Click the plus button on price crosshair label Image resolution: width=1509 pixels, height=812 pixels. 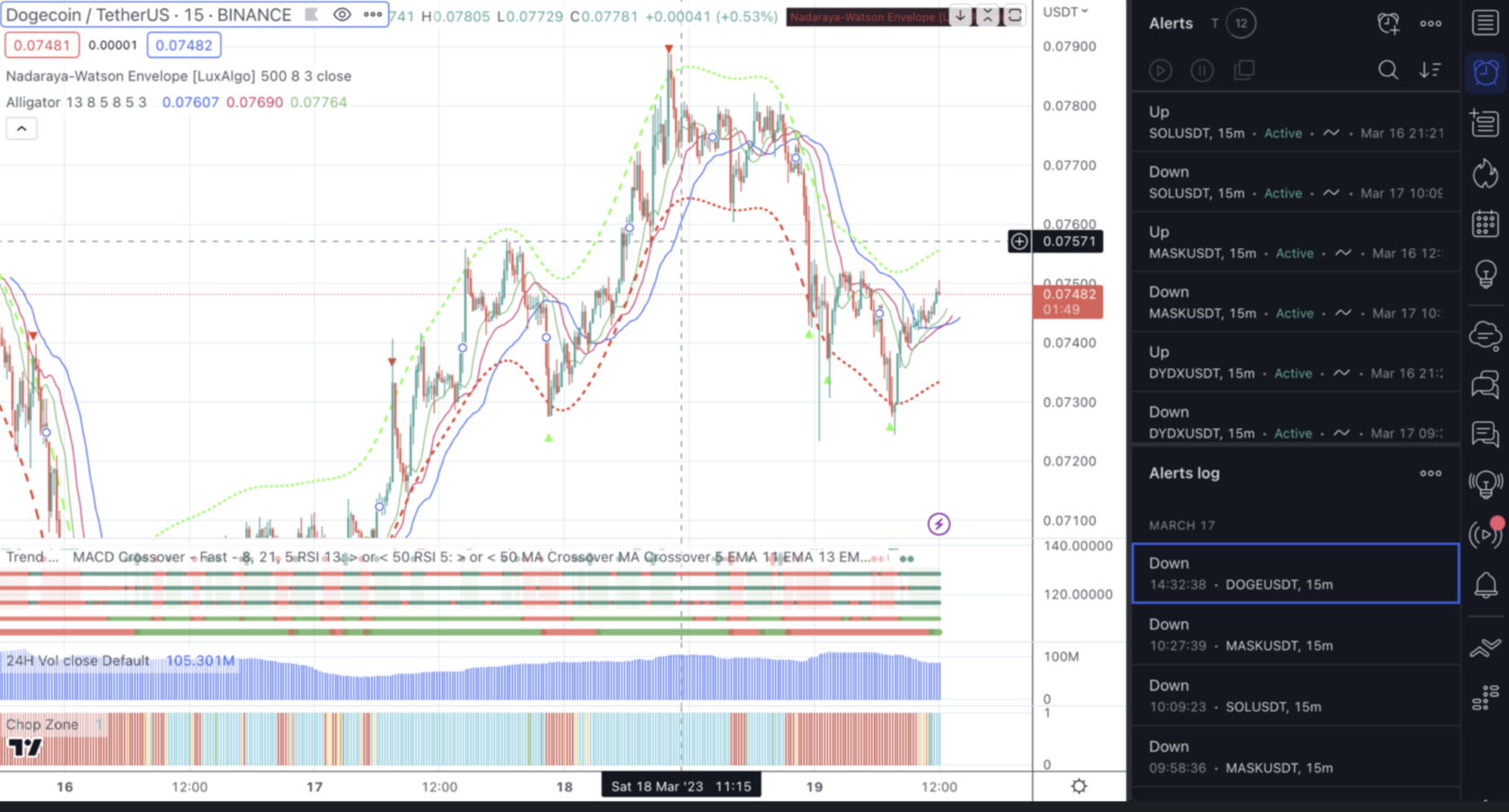click(1019, 241)
